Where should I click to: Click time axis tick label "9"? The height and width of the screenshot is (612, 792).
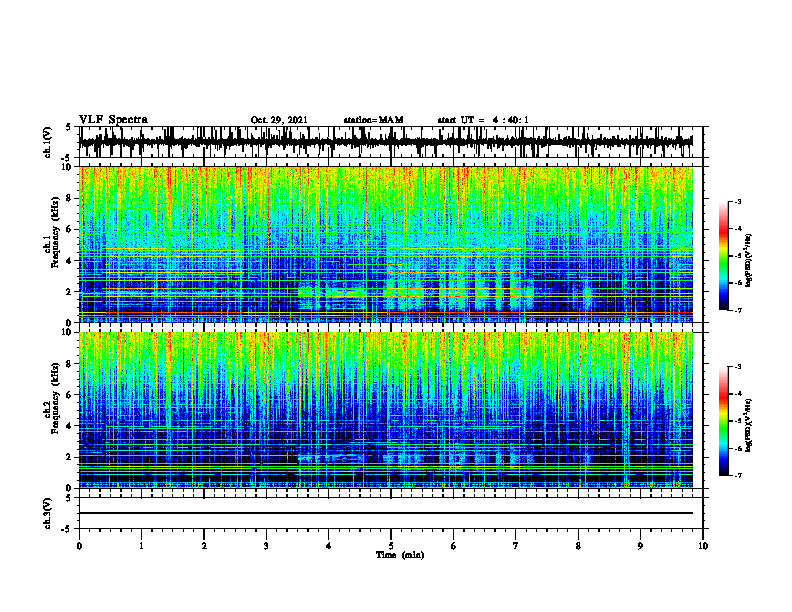pos(640,546)
